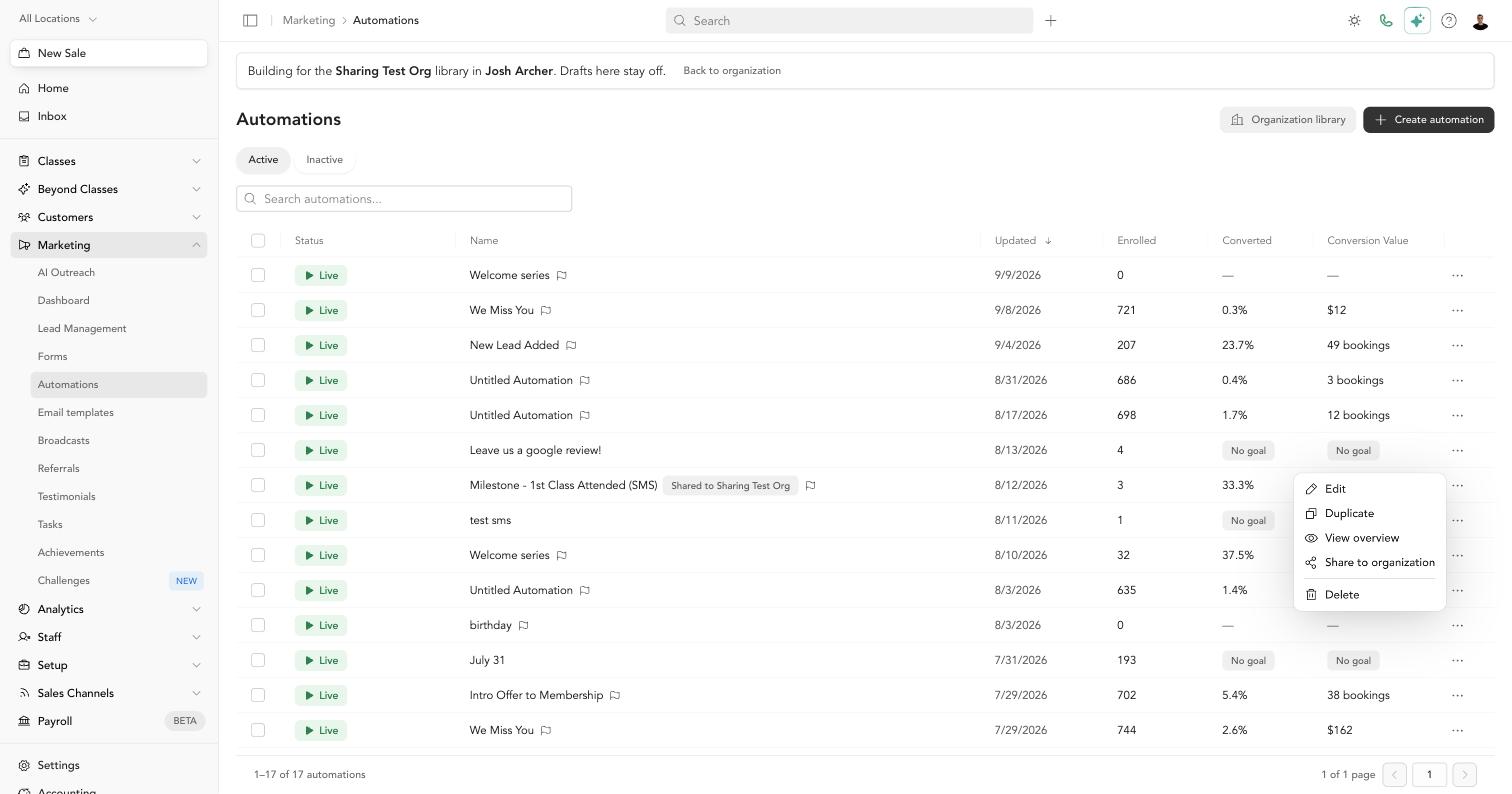Toggle the select-all header checkbox
This screenshot has width=1512, height=794.
pos(258,240)
